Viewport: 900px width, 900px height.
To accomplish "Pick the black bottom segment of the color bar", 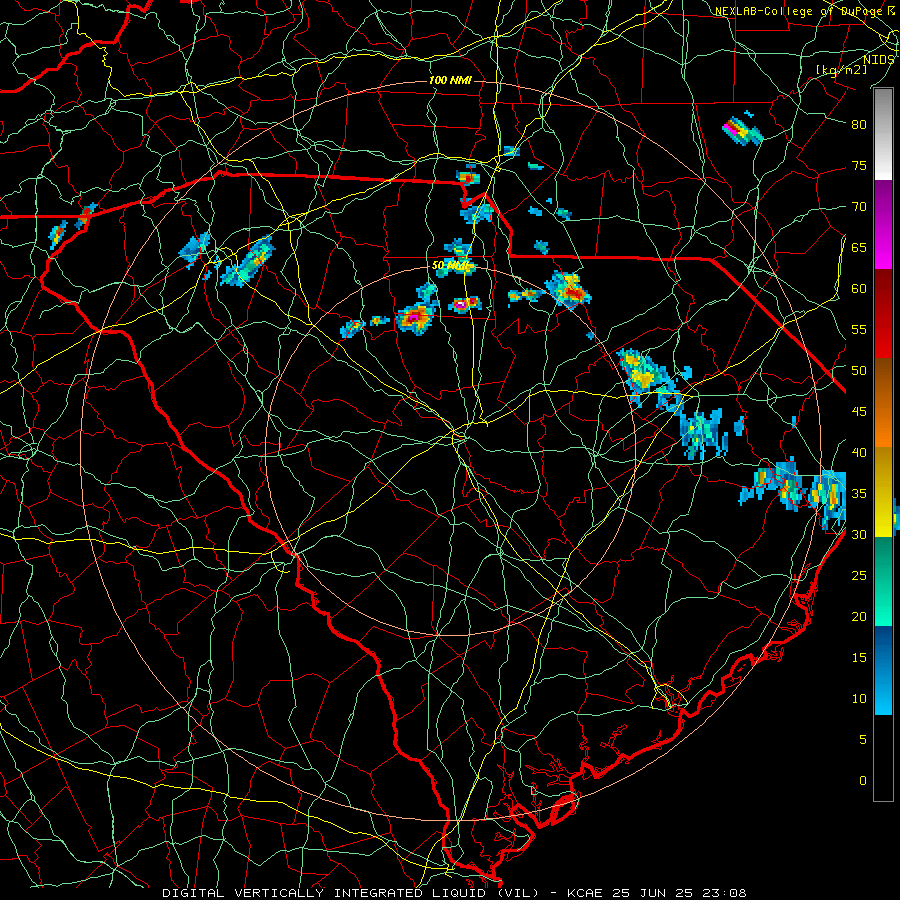I will pos(883,757).
